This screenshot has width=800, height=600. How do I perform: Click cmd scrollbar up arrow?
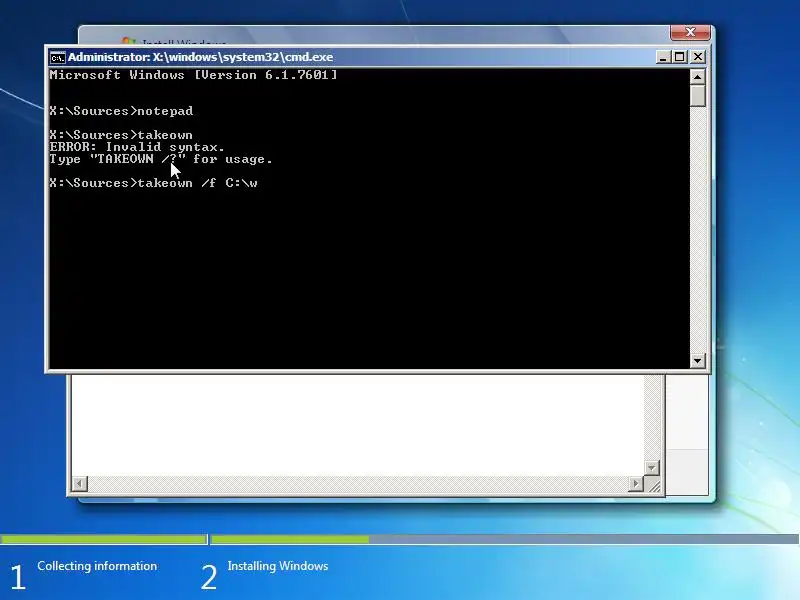tap(697, 77)
